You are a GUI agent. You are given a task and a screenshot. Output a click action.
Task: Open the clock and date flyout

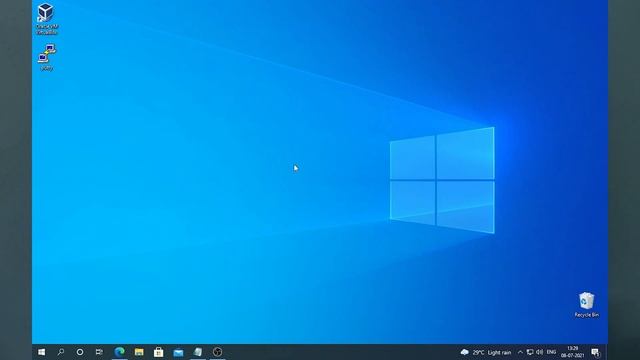pos(573,352)
